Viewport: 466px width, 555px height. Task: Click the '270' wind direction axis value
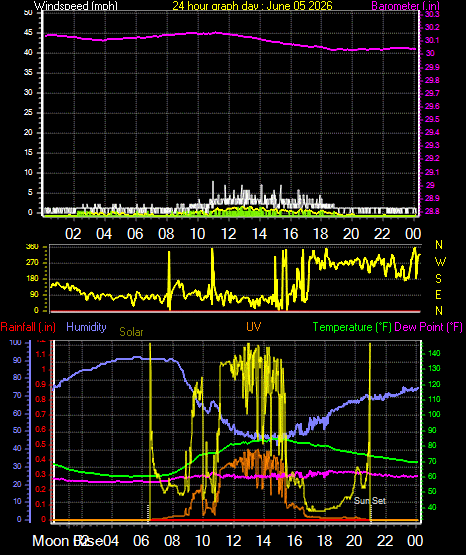(32, 263)
